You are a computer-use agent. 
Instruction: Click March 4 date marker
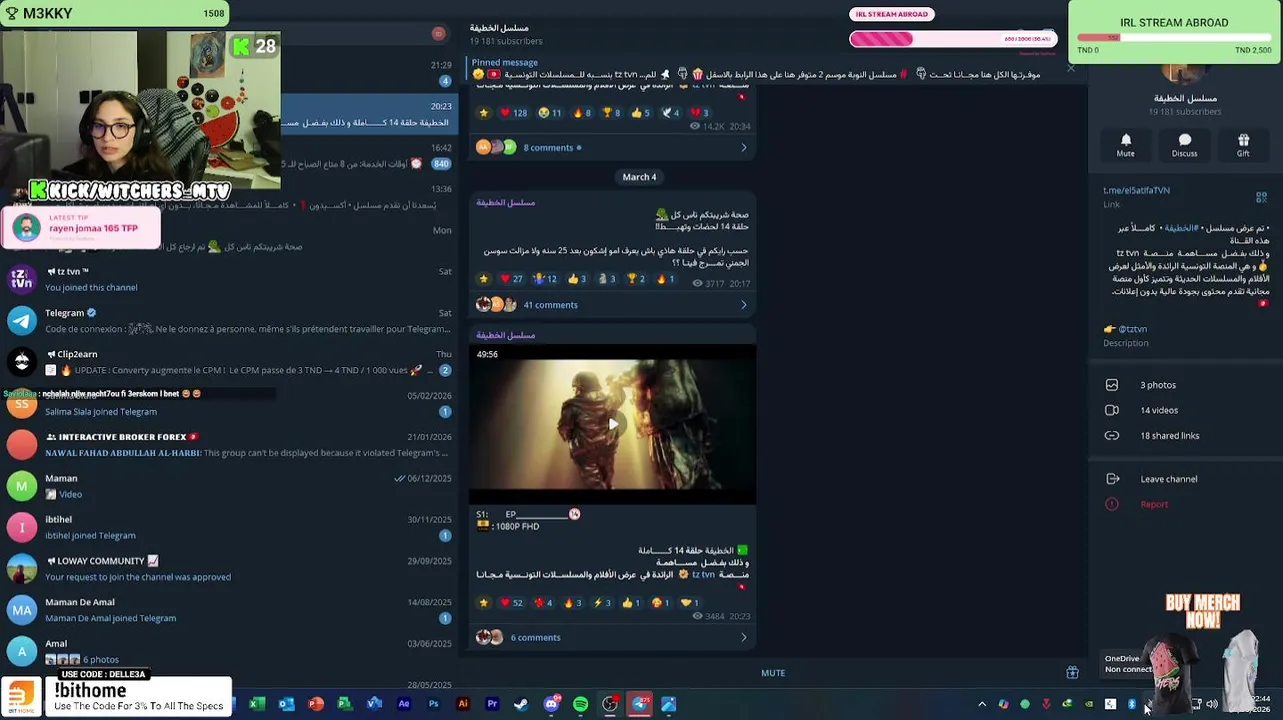point(639,177)
